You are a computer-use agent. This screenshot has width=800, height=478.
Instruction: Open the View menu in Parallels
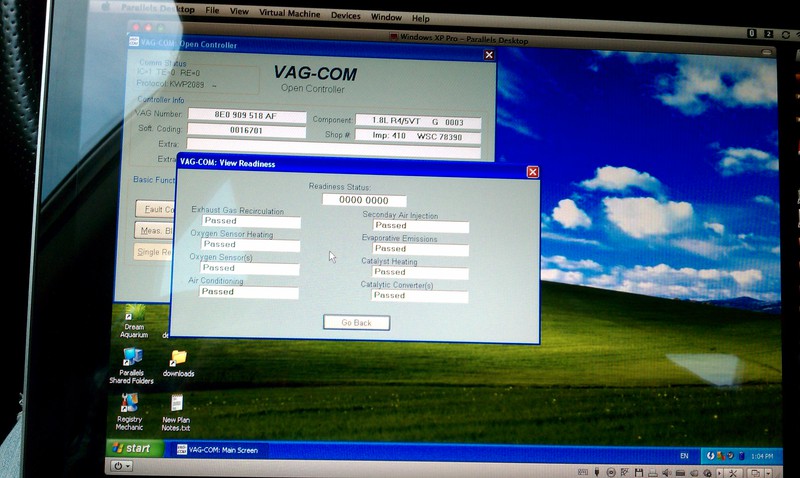coord(239,11)
